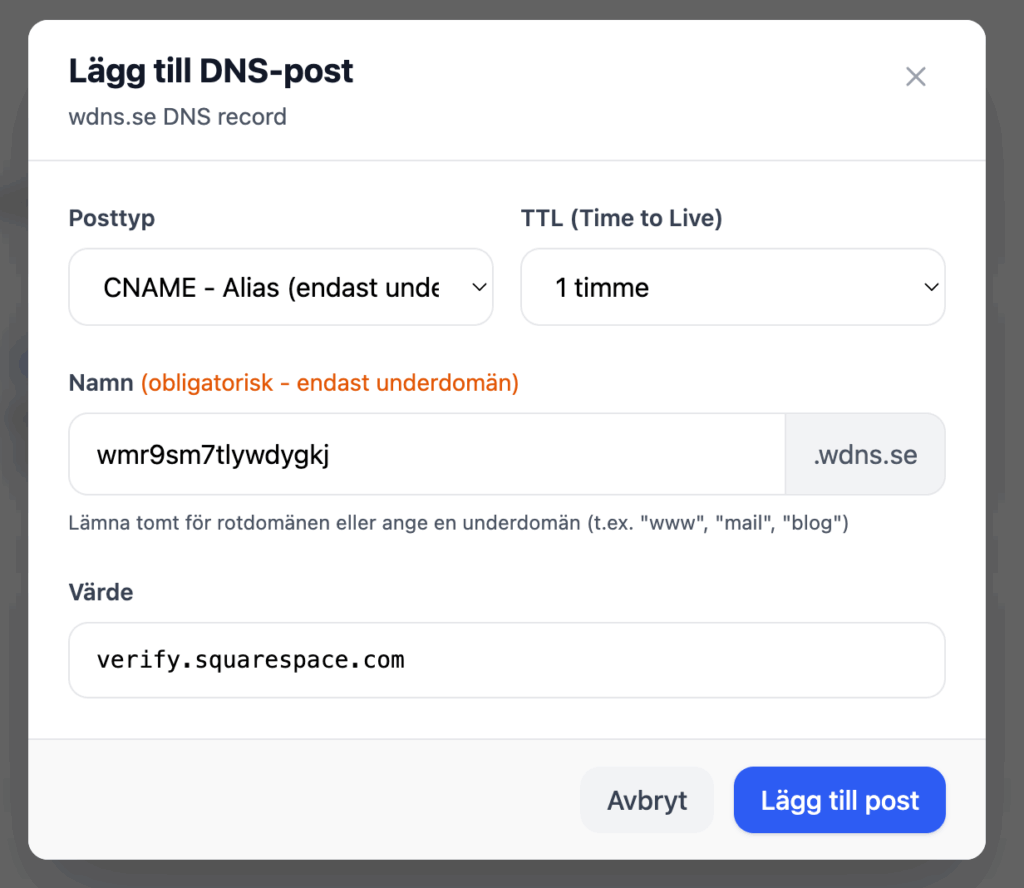Viewport: 1024px width, 888px height.
Task: Submit with Lägg till post button
Action: (x=839, y=800)
